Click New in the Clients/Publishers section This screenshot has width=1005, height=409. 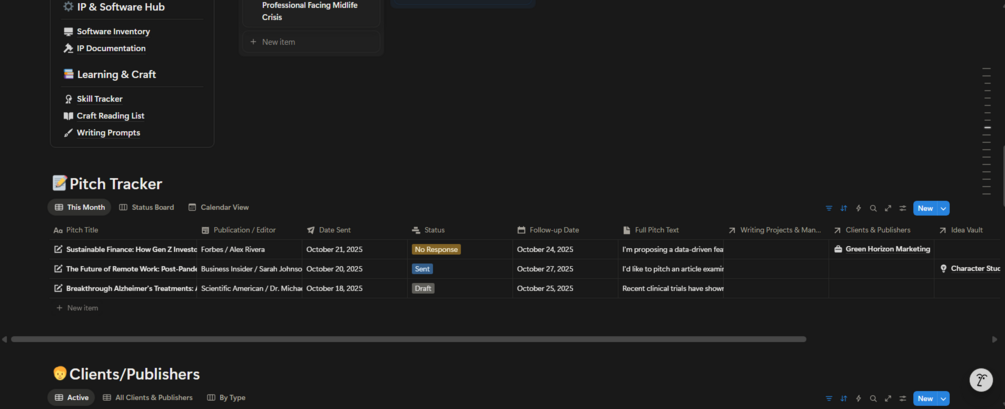925,398
